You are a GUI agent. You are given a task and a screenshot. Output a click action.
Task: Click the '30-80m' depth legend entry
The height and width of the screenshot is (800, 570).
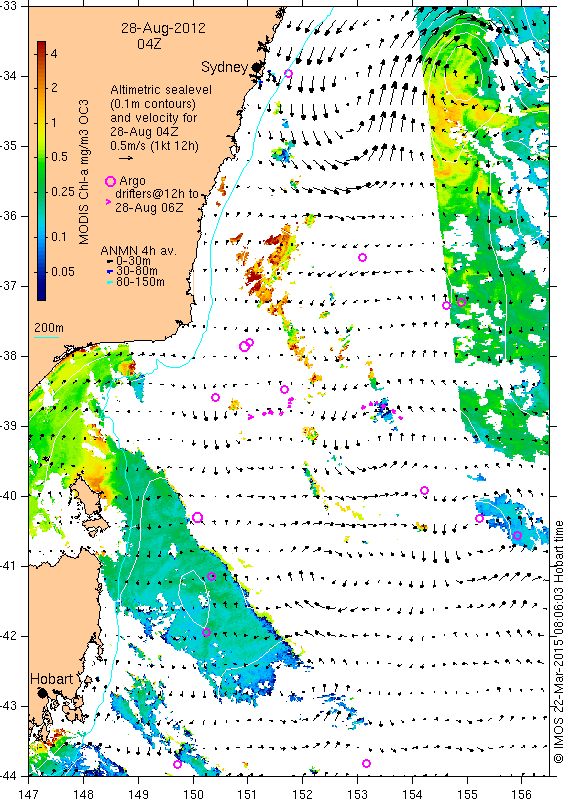pos(137,271)
